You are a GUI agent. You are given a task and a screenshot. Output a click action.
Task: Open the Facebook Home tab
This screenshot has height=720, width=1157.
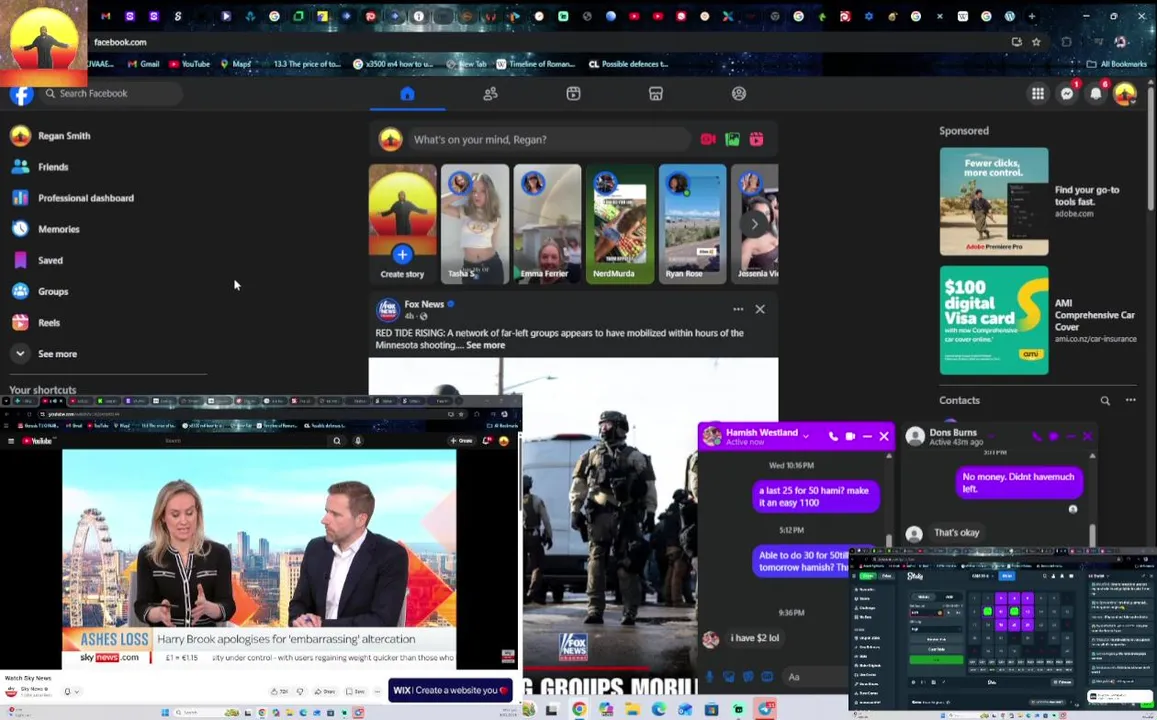pyautogui.click(x=407, y=94)
